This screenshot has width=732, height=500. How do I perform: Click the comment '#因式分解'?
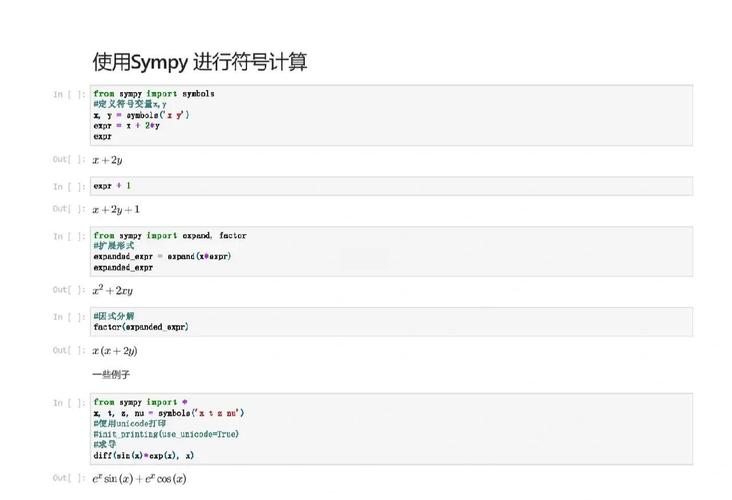tap(113, 316)
